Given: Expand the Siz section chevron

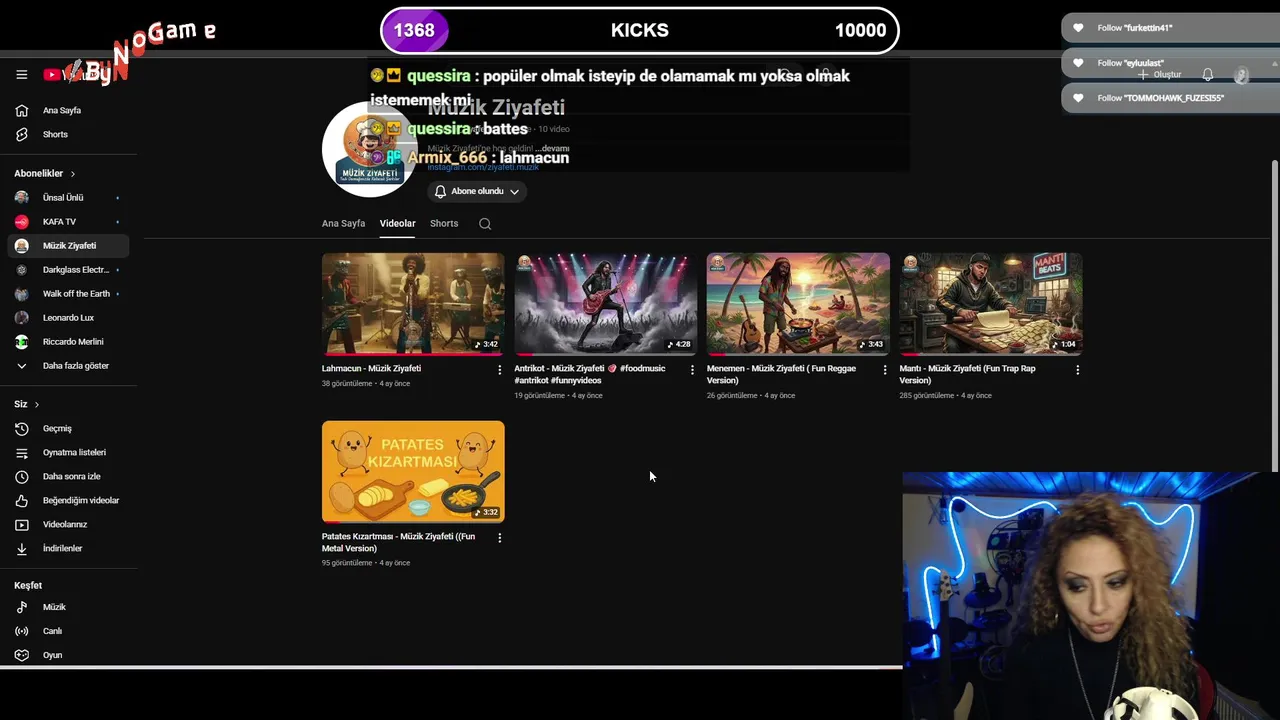Looking at the screenshot, I should [x=37, y=404].
